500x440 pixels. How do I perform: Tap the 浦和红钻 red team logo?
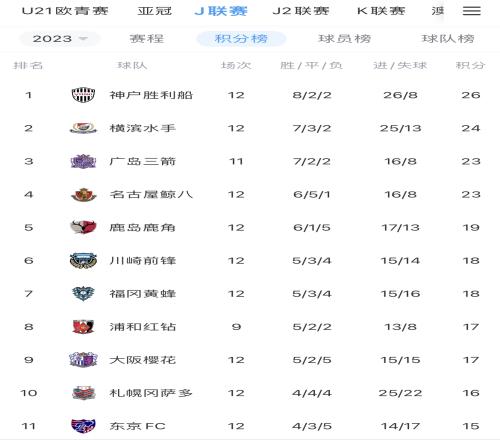[x=83, y=327]
